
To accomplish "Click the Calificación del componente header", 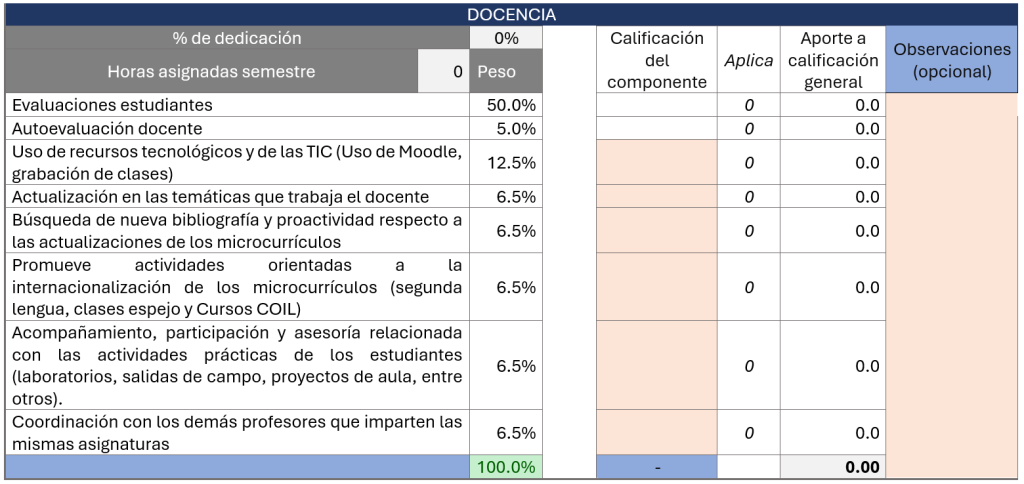I will pos(657,60).
